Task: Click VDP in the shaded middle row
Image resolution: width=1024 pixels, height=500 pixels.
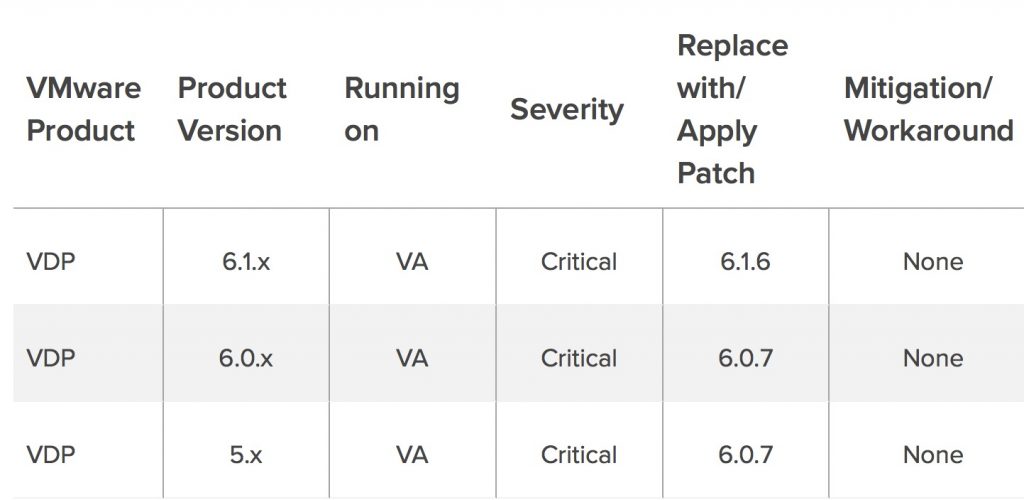Action: click(x=51, y=358)
